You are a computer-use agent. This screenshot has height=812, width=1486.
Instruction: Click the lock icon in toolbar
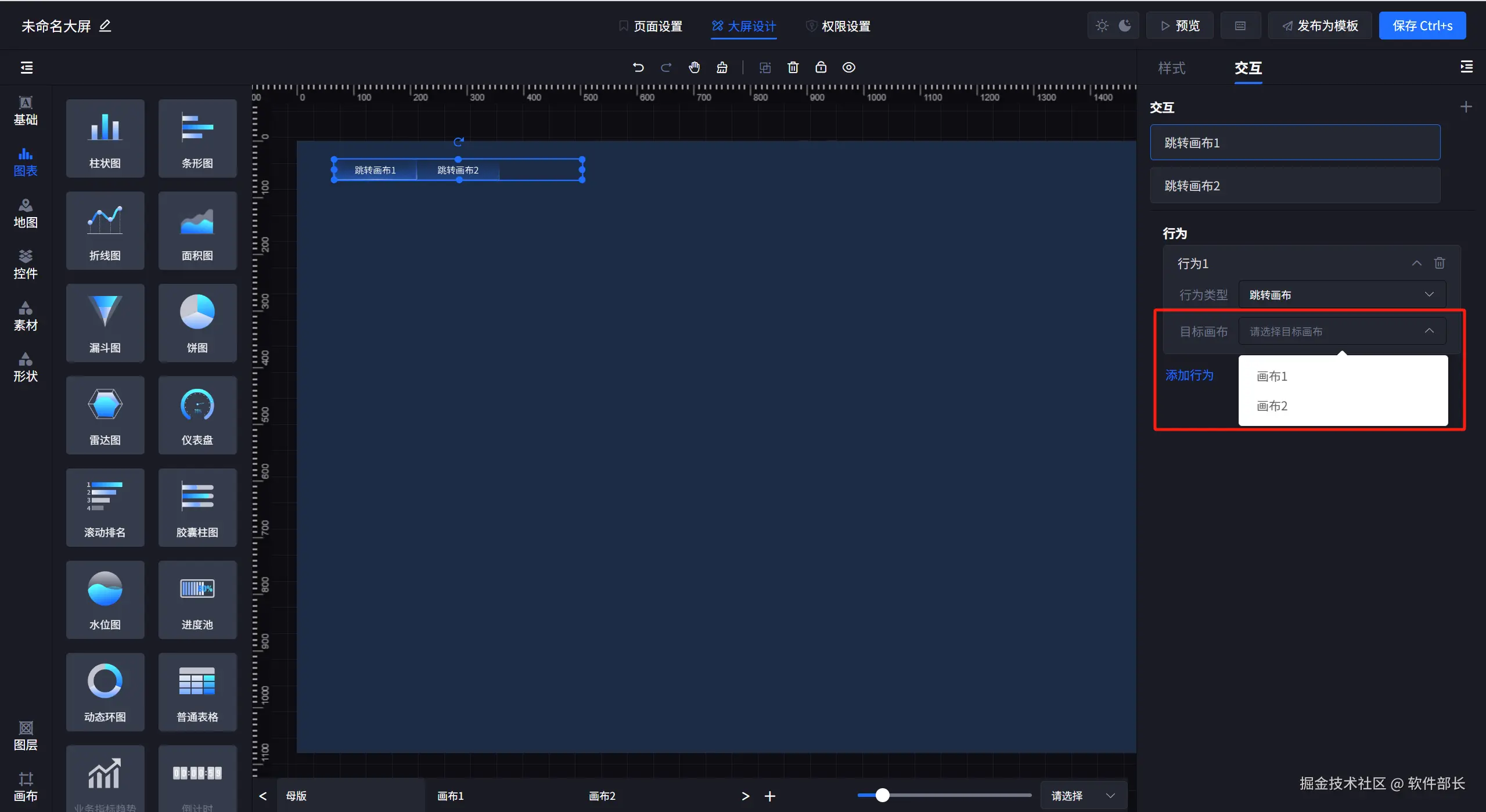[x=821, y=67]
